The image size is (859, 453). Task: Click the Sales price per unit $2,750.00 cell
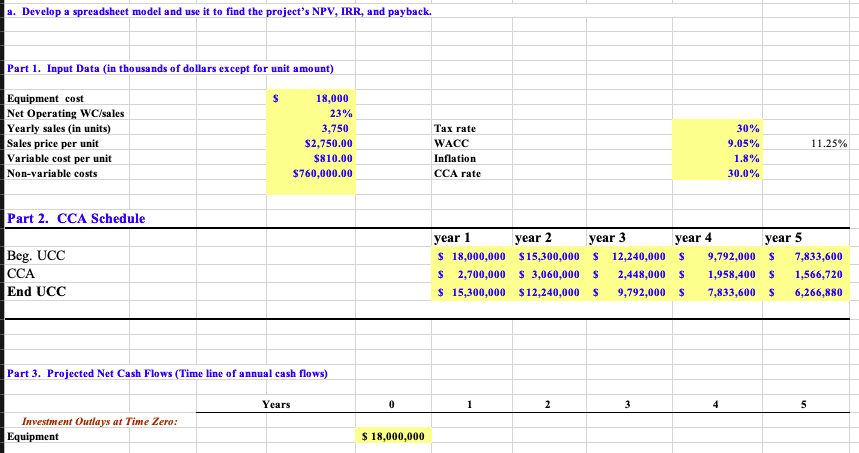pyautogui.click(x=311, y=144)
